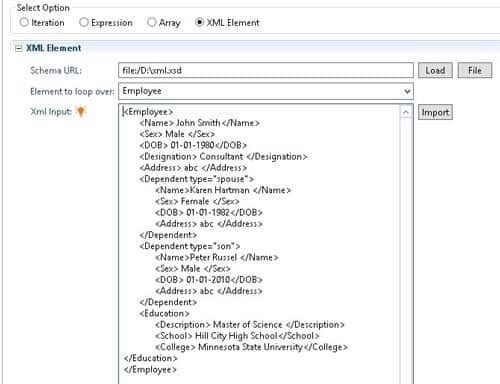The height and width of the screenshot is (384, 500).
Task: Click the Xml Input scrollbar up arrow
Action: (x=406, y=112)
